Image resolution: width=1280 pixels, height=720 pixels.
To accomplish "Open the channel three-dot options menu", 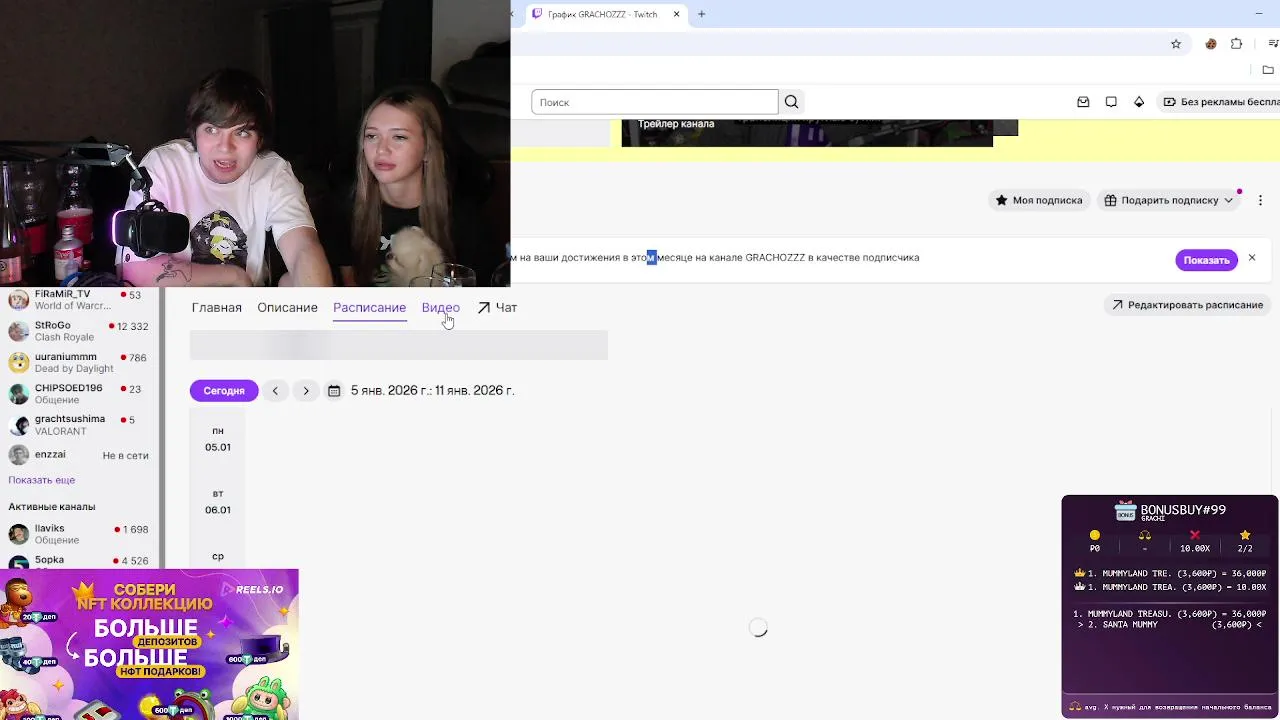I will [x=1260, y=200].
